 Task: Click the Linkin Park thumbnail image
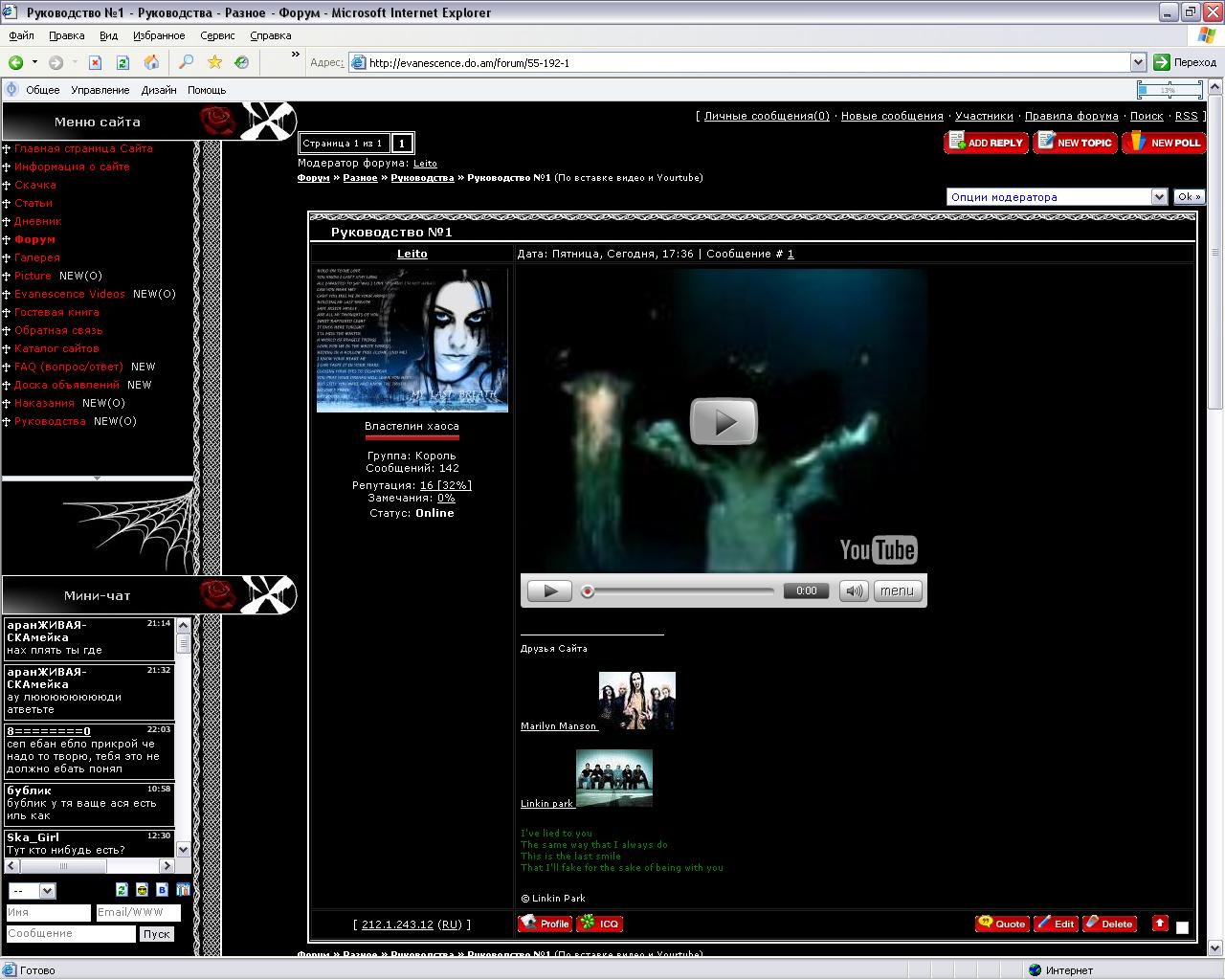614,779
